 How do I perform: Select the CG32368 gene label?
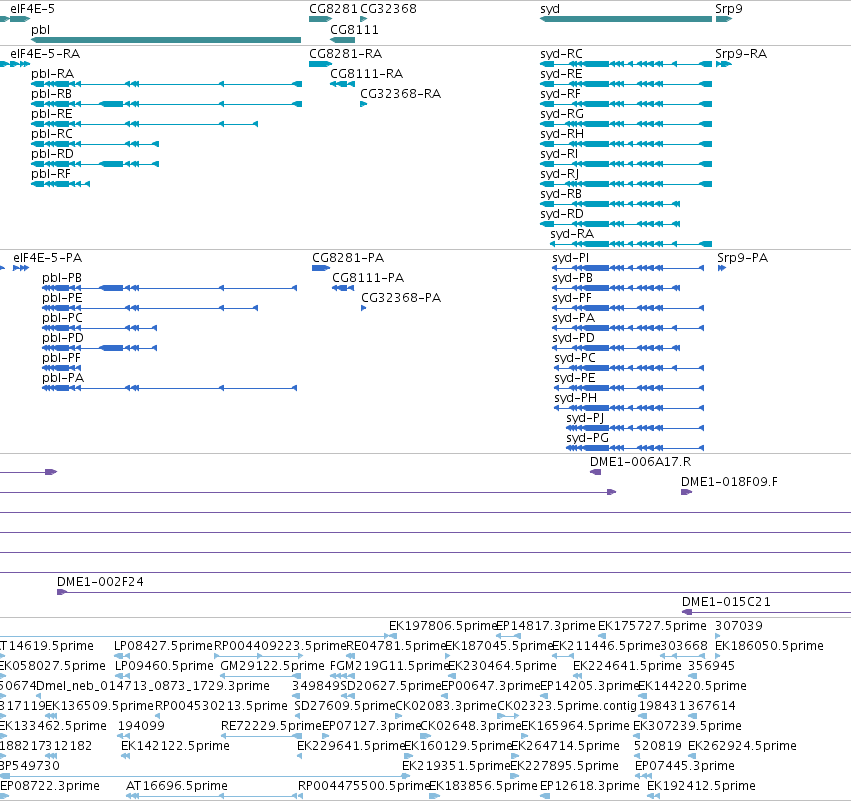tap(389, 9)
